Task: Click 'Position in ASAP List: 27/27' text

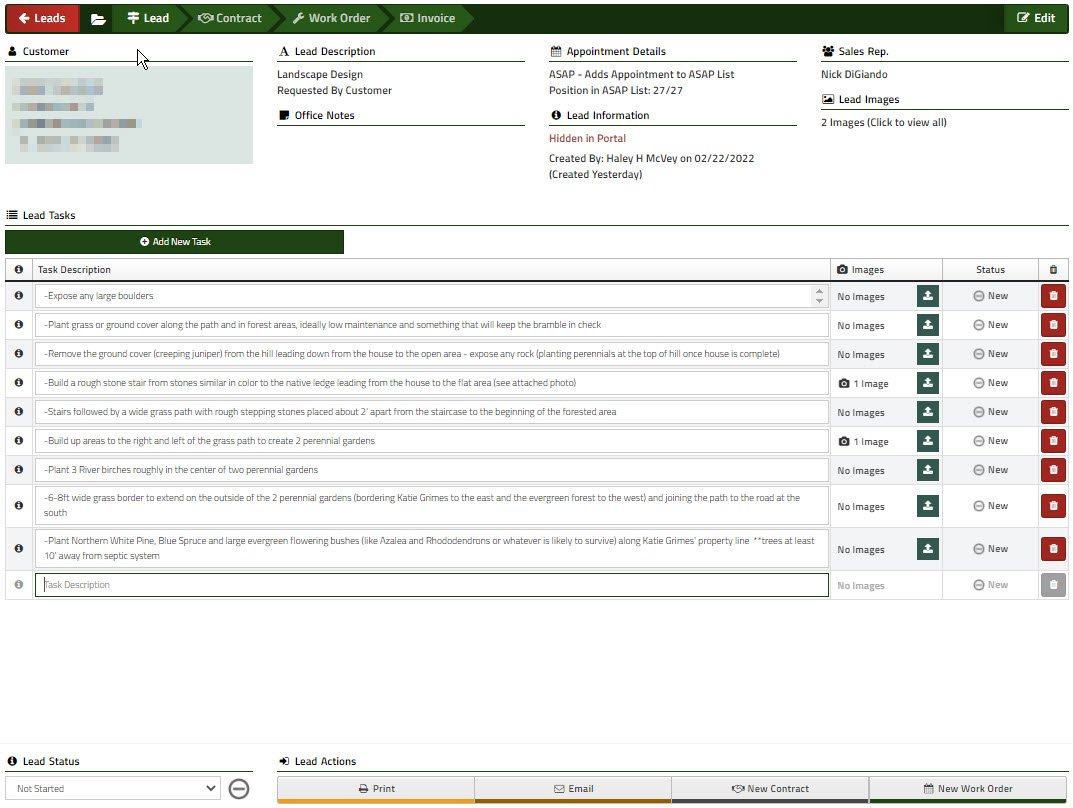Action: click(616, 90)
